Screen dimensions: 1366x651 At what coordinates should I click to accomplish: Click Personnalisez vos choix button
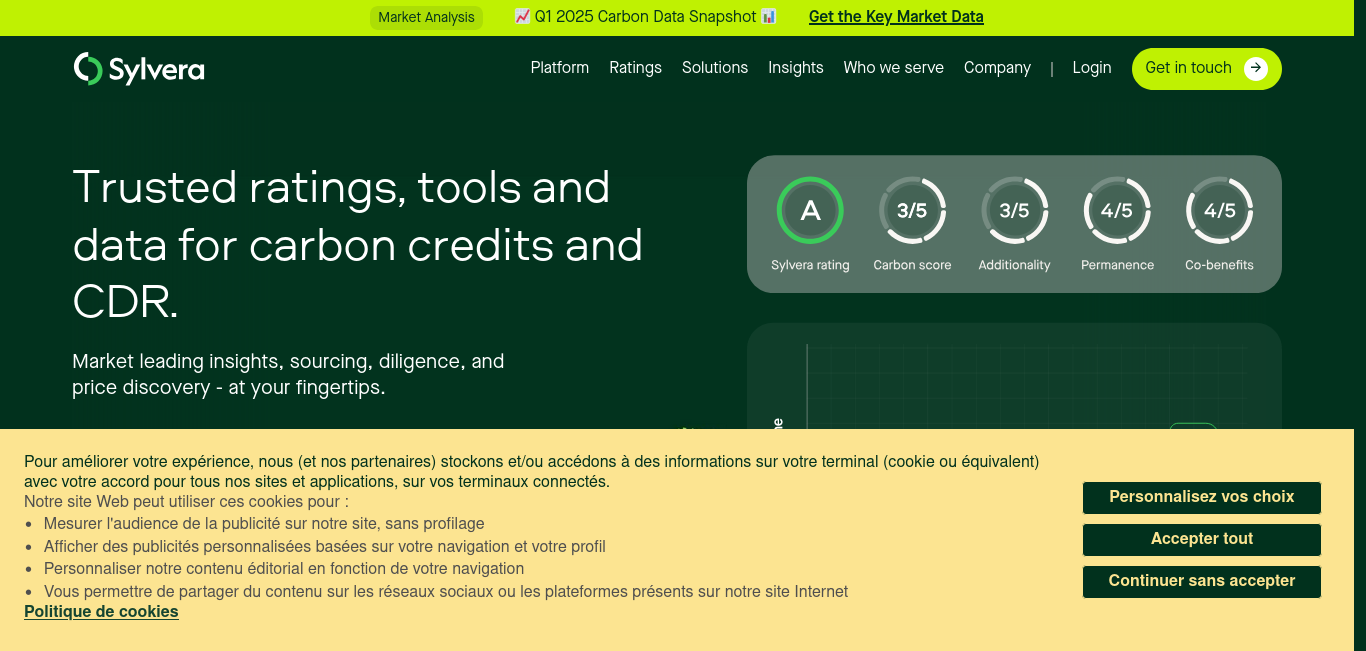[1202, 497]
